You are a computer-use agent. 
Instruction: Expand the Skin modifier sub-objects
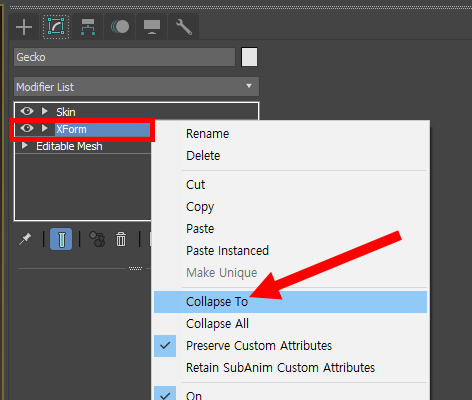click(x=44, y=111)
